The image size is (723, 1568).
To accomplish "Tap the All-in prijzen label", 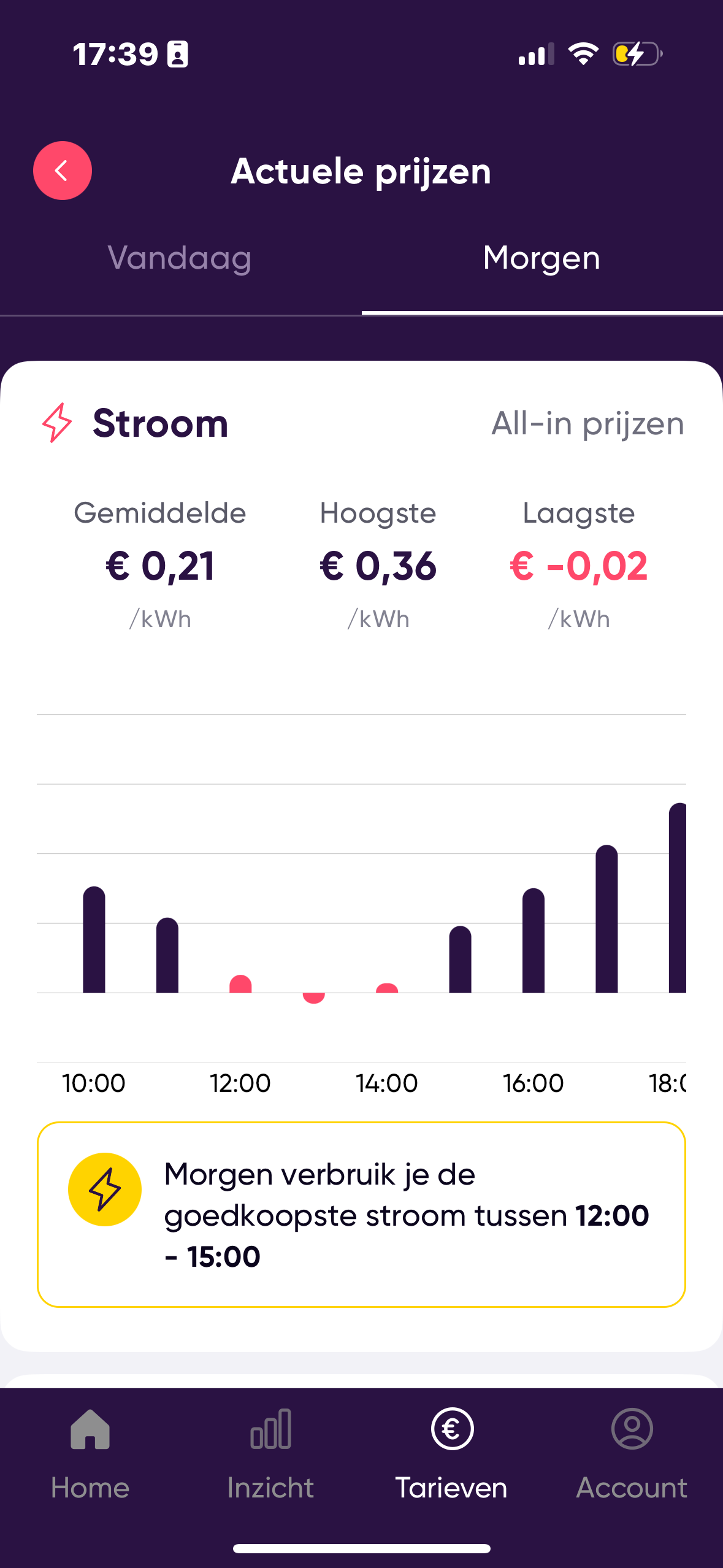I will [587, 423].
